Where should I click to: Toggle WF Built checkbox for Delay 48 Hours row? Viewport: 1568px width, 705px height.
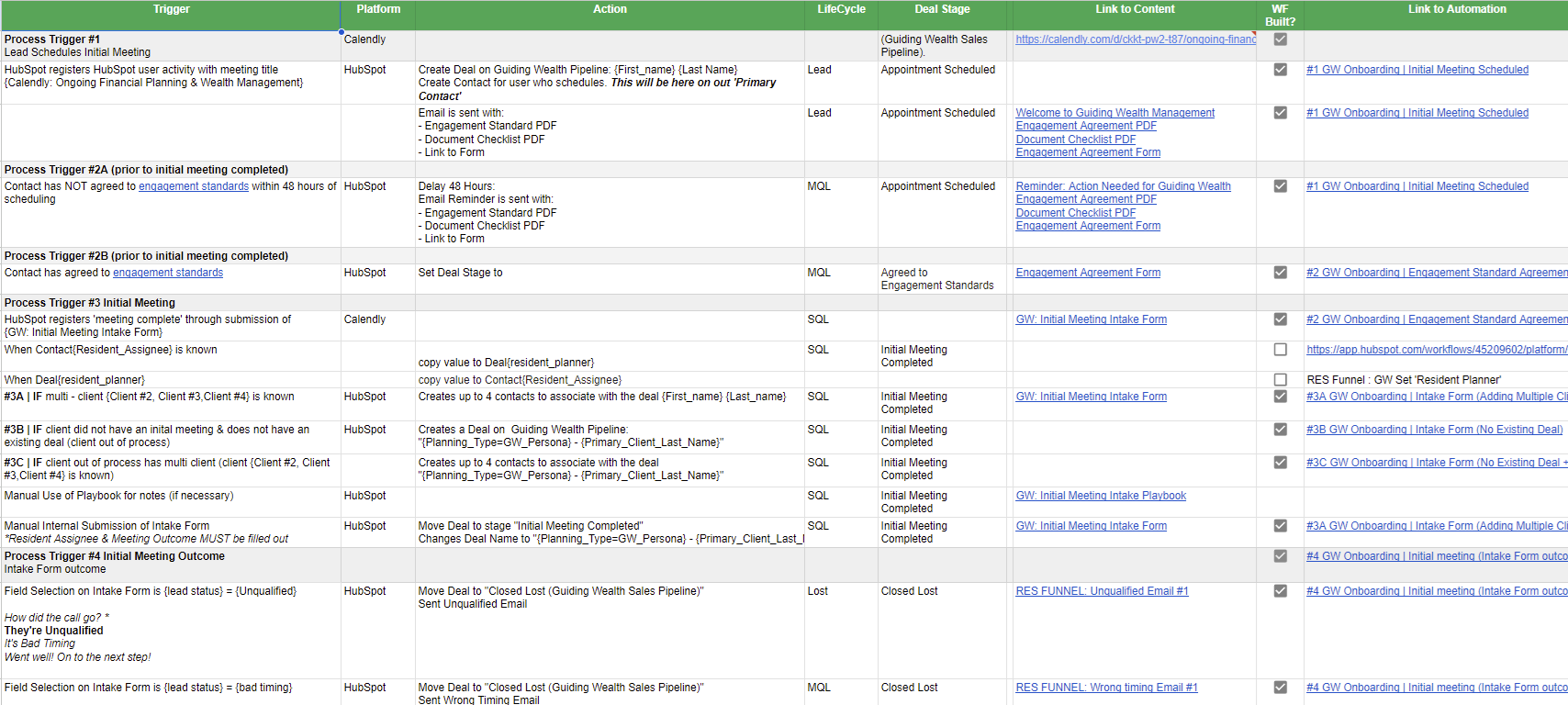[1280, 186]
